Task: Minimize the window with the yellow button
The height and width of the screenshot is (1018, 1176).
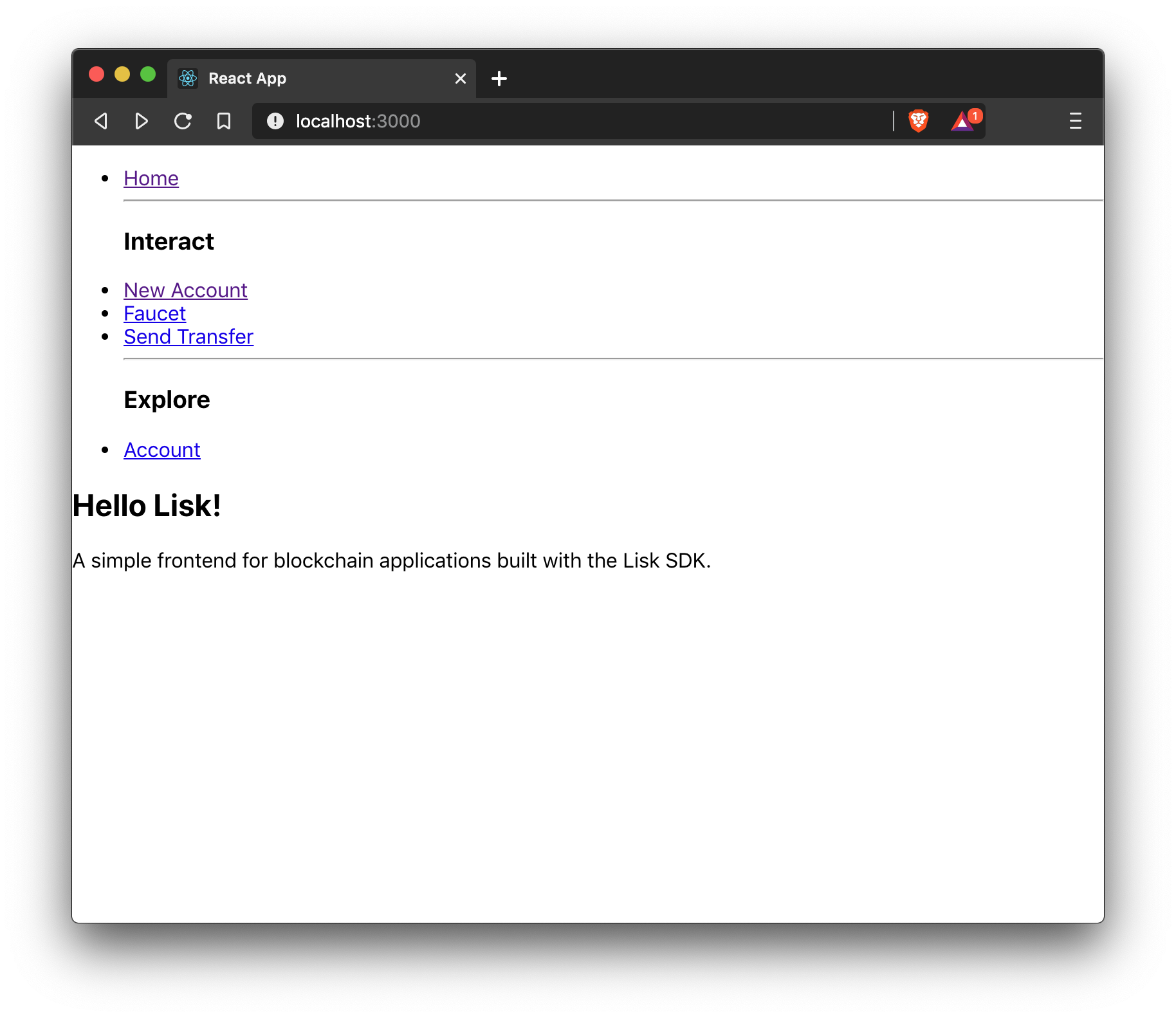Action: click(122, 74)
